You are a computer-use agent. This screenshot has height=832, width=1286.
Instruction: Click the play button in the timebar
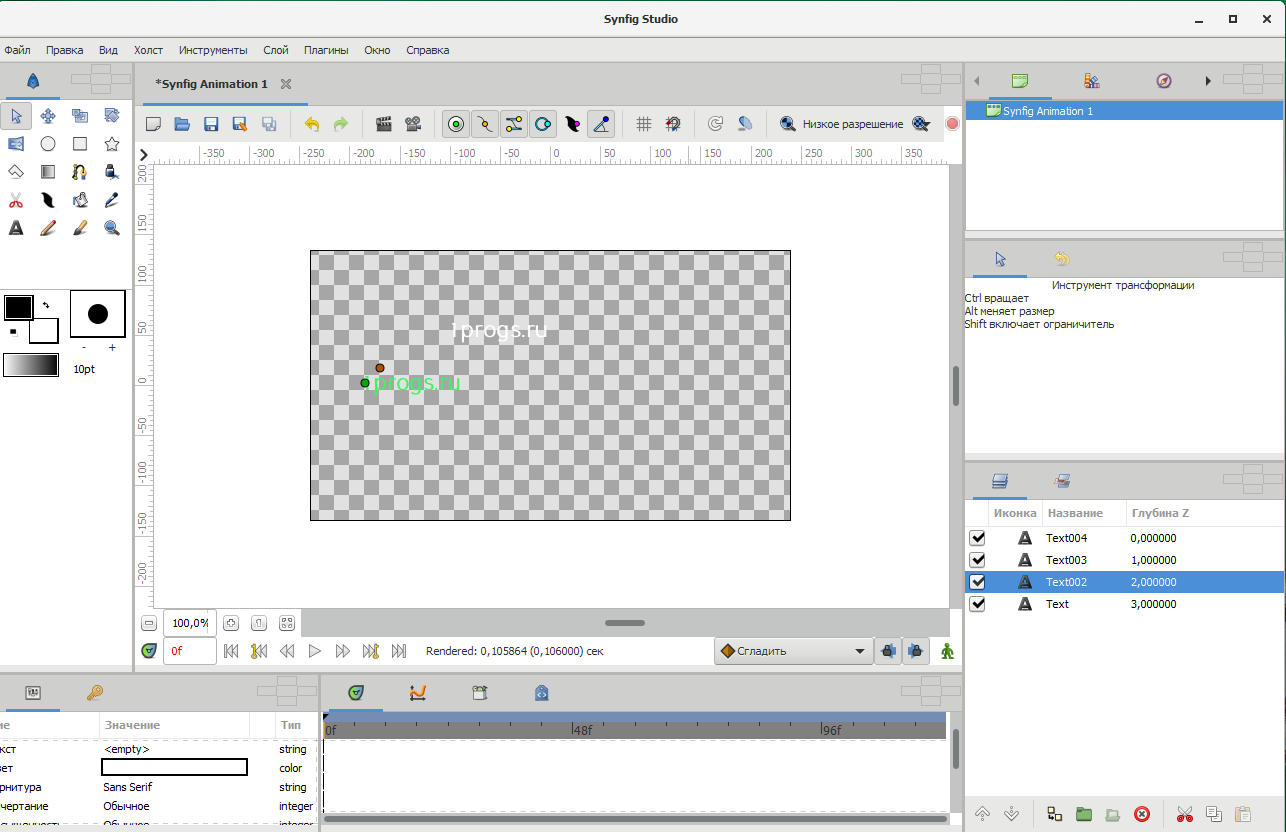314,651
